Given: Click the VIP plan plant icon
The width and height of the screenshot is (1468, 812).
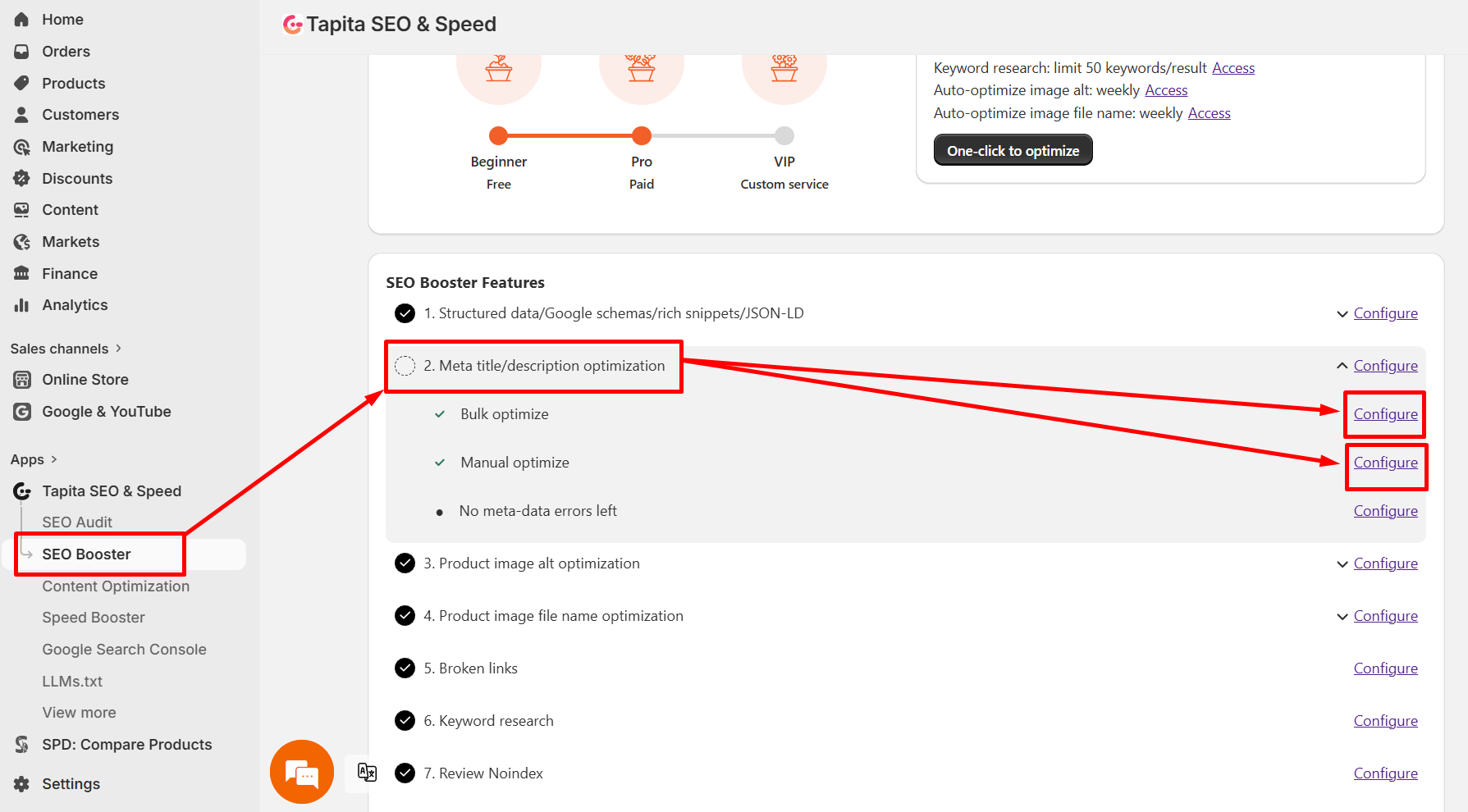Looking at the screenshot, I should (784, 69).
